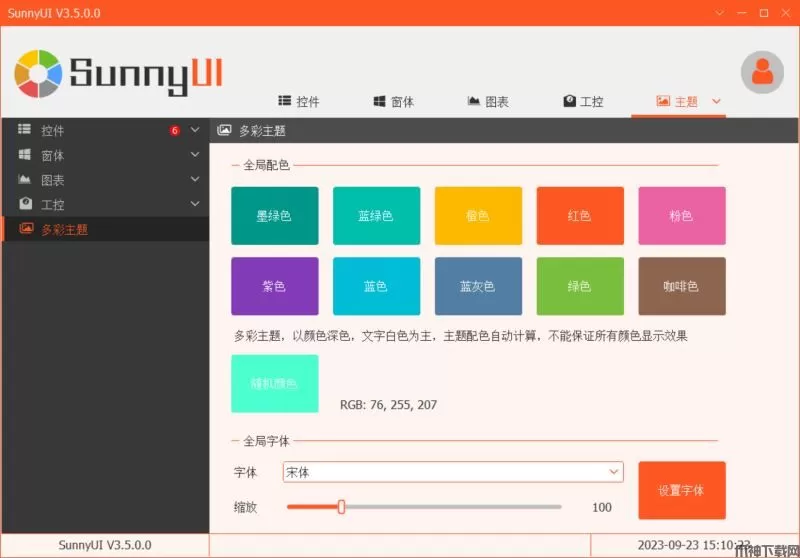Image resolution: width=800 pixels, height=558 pixels.
Task: Expand the 窗体 sidebar node chevron
Action: click(x=195, y=155)
